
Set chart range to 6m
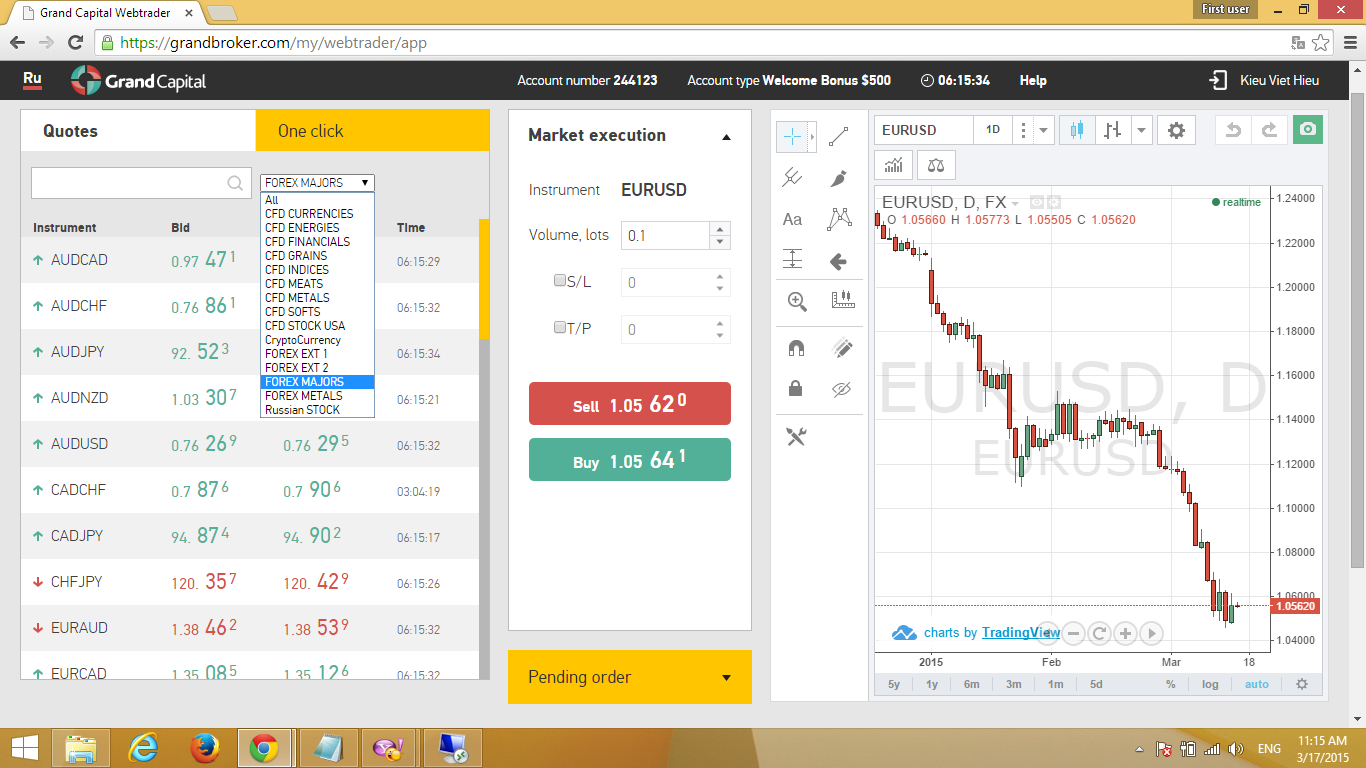(x=971, y=684)
